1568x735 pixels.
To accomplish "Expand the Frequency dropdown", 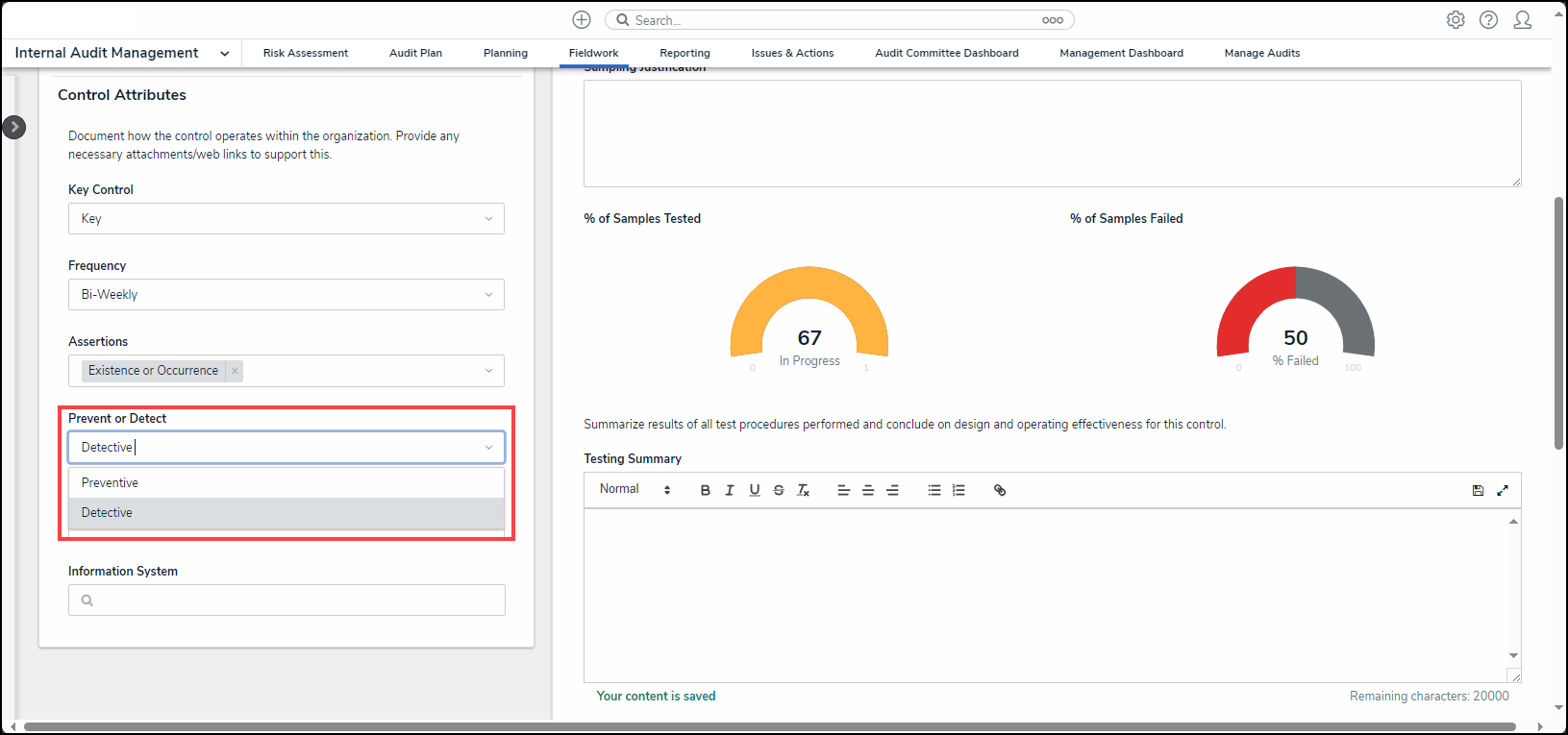I will [286, 295].
